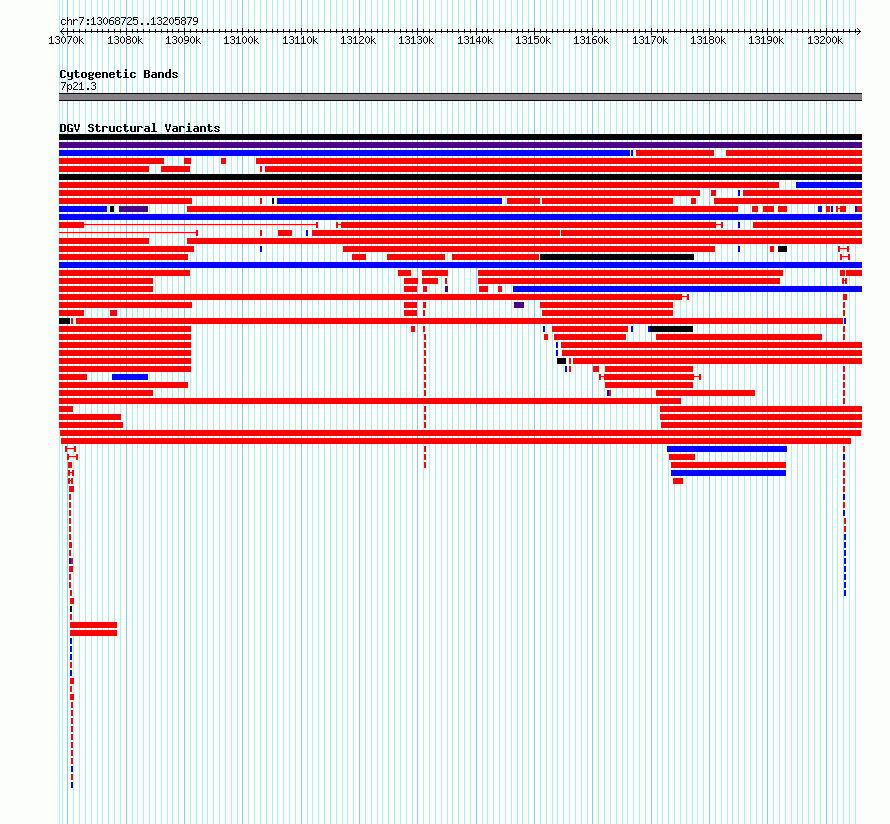Select blue variant spanning 13106k to 13145k

pyautogui.click(x=389, y=201)
